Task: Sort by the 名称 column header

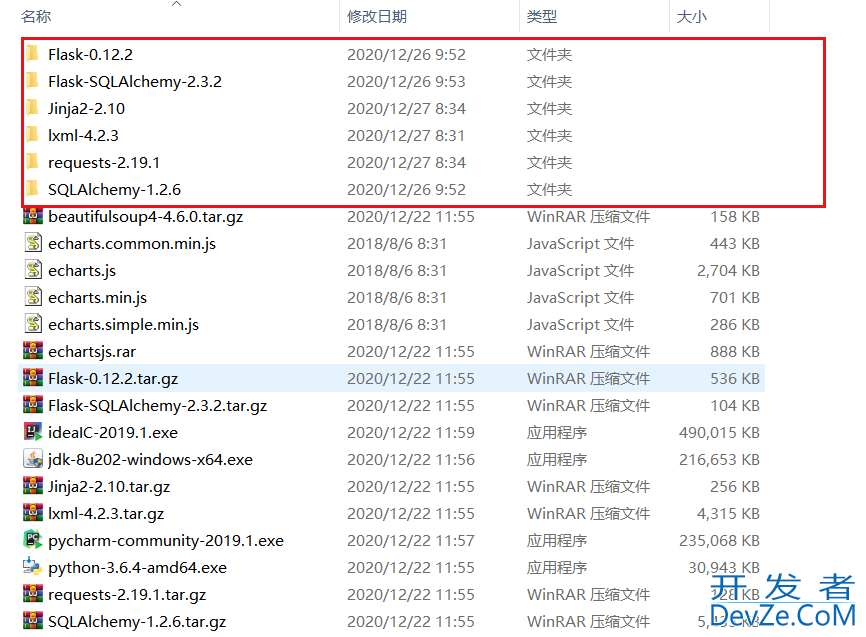Action: (x=36, y=17)
